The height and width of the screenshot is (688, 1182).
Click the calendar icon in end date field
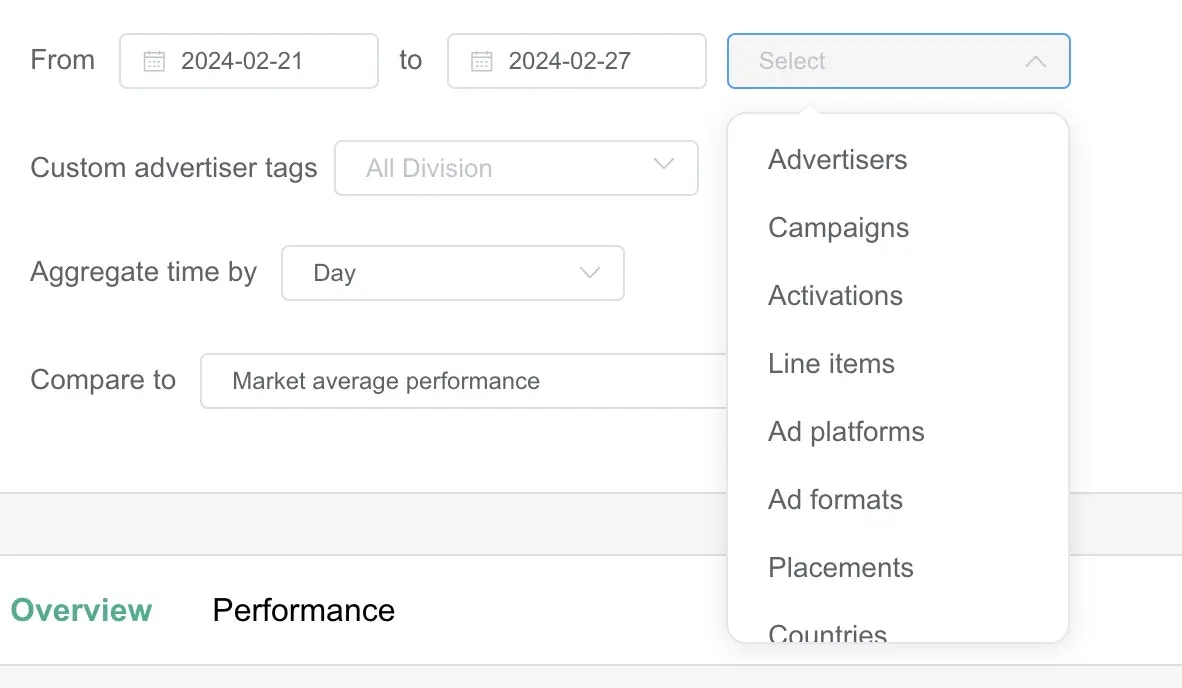point(482,61)
